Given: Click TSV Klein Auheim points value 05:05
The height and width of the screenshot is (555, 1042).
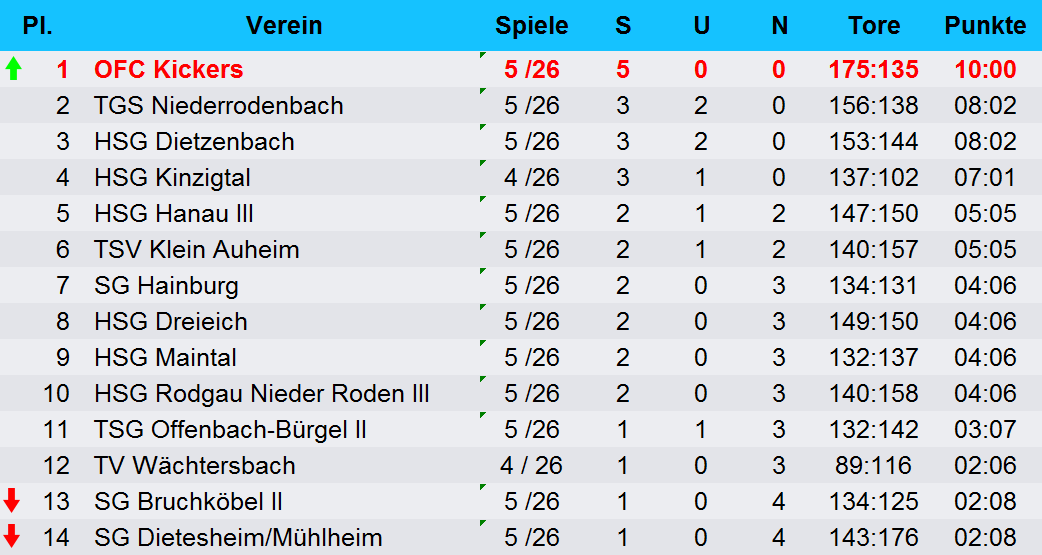Looking at the screenshot, I should (986, 249).
